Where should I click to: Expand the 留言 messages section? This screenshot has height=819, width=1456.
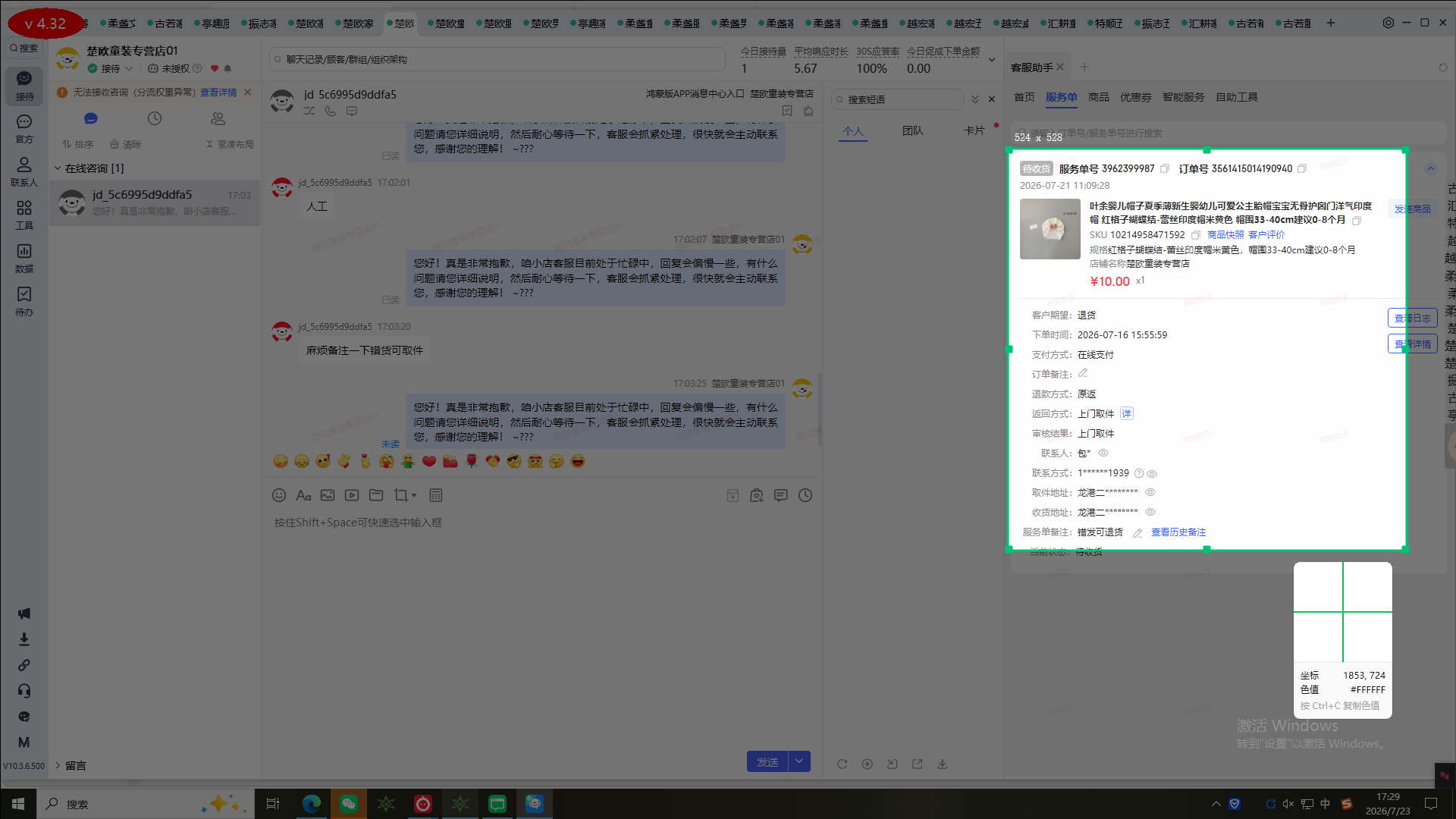coord(70,766)
